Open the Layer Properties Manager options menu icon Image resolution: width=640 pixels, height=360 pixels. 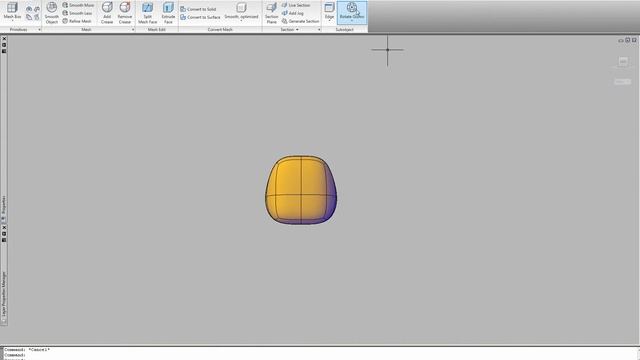tap(4, 240)
